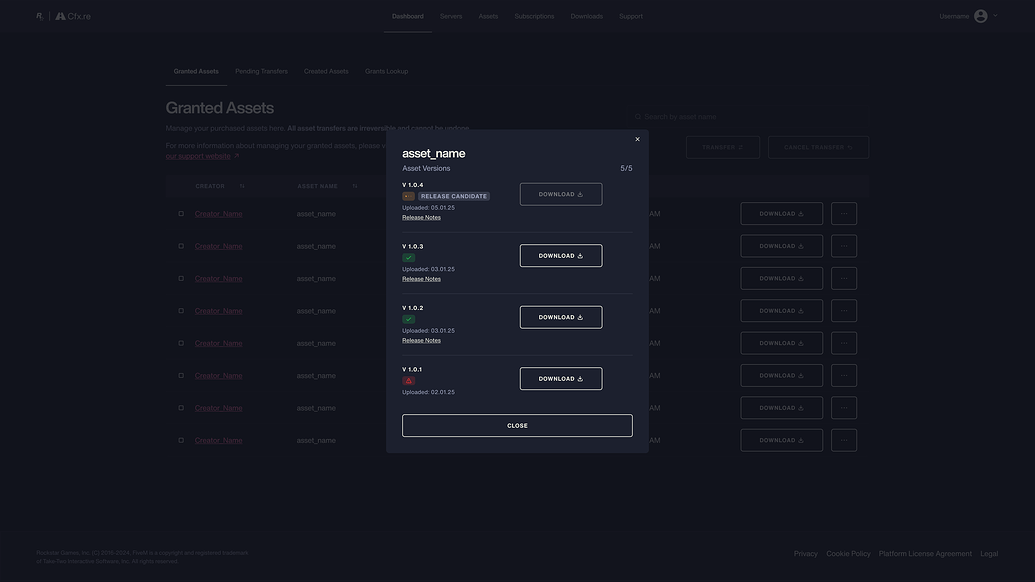Click the orange pending icon of V 1.0.4

point(409,196)
